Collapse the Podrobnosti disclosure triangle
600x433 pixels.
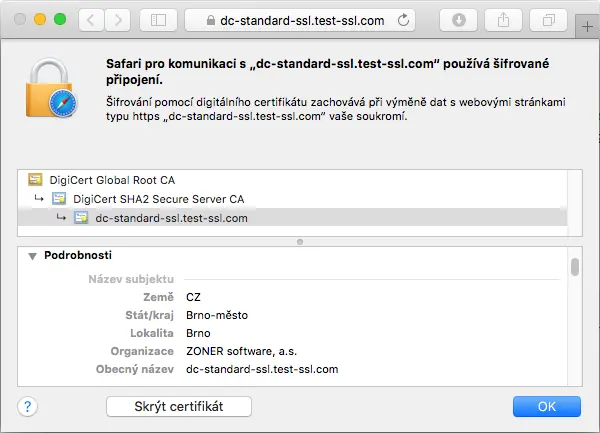pos(33,256)
